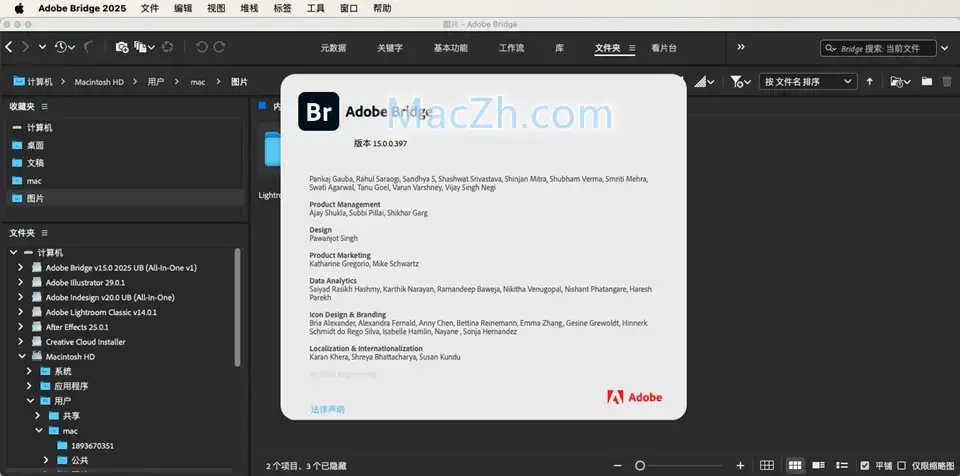Screen dimensions: 960x476
Task: Switch to details view icon
Action: click(819, 466)
